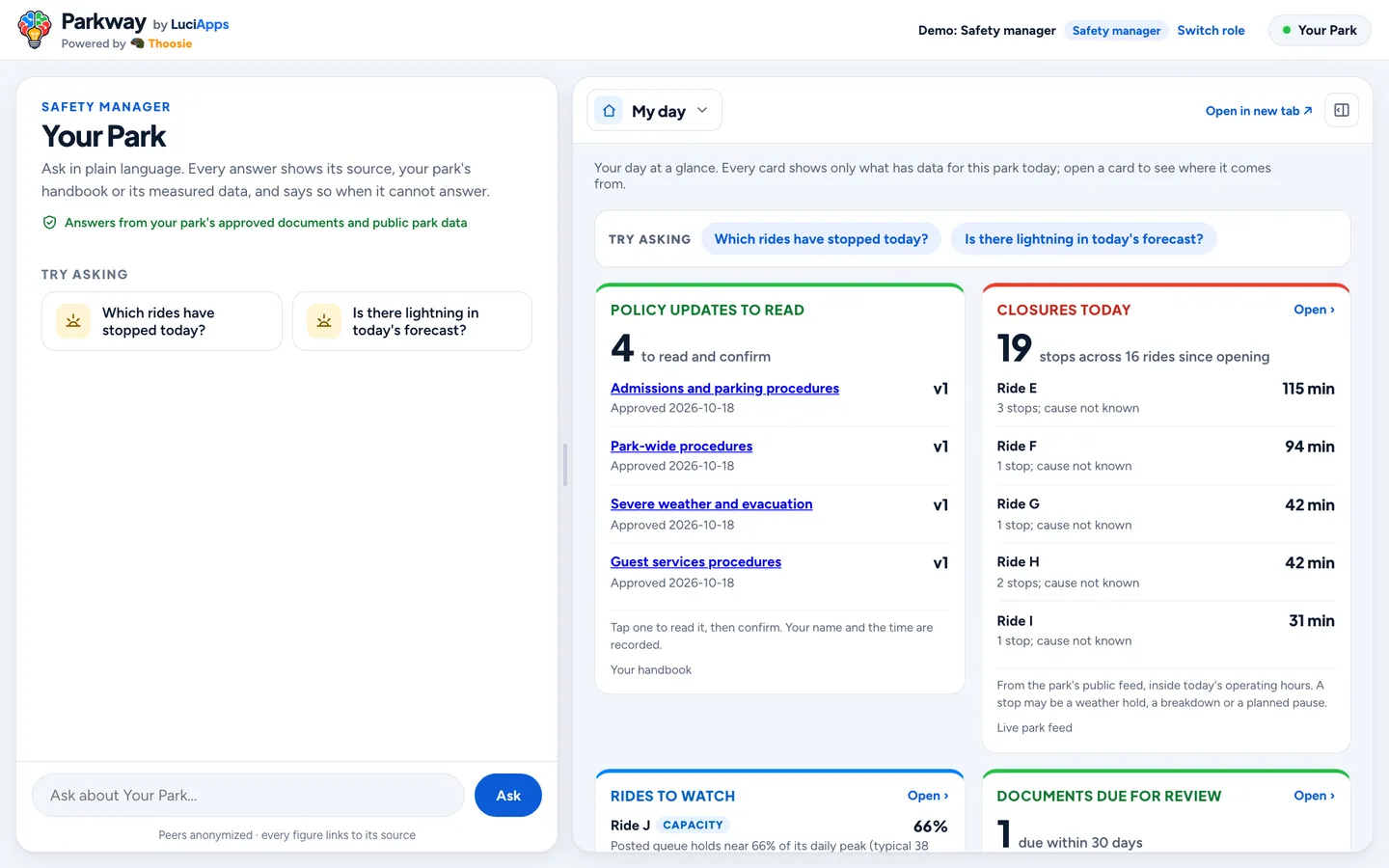Open the Closures Today card
1389x868 pixels.
[1314, 310]
